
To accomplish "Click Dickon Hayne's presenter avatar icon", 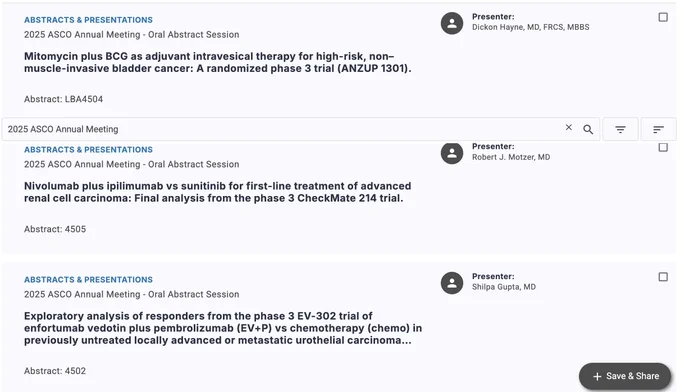I will click(452, 23).
